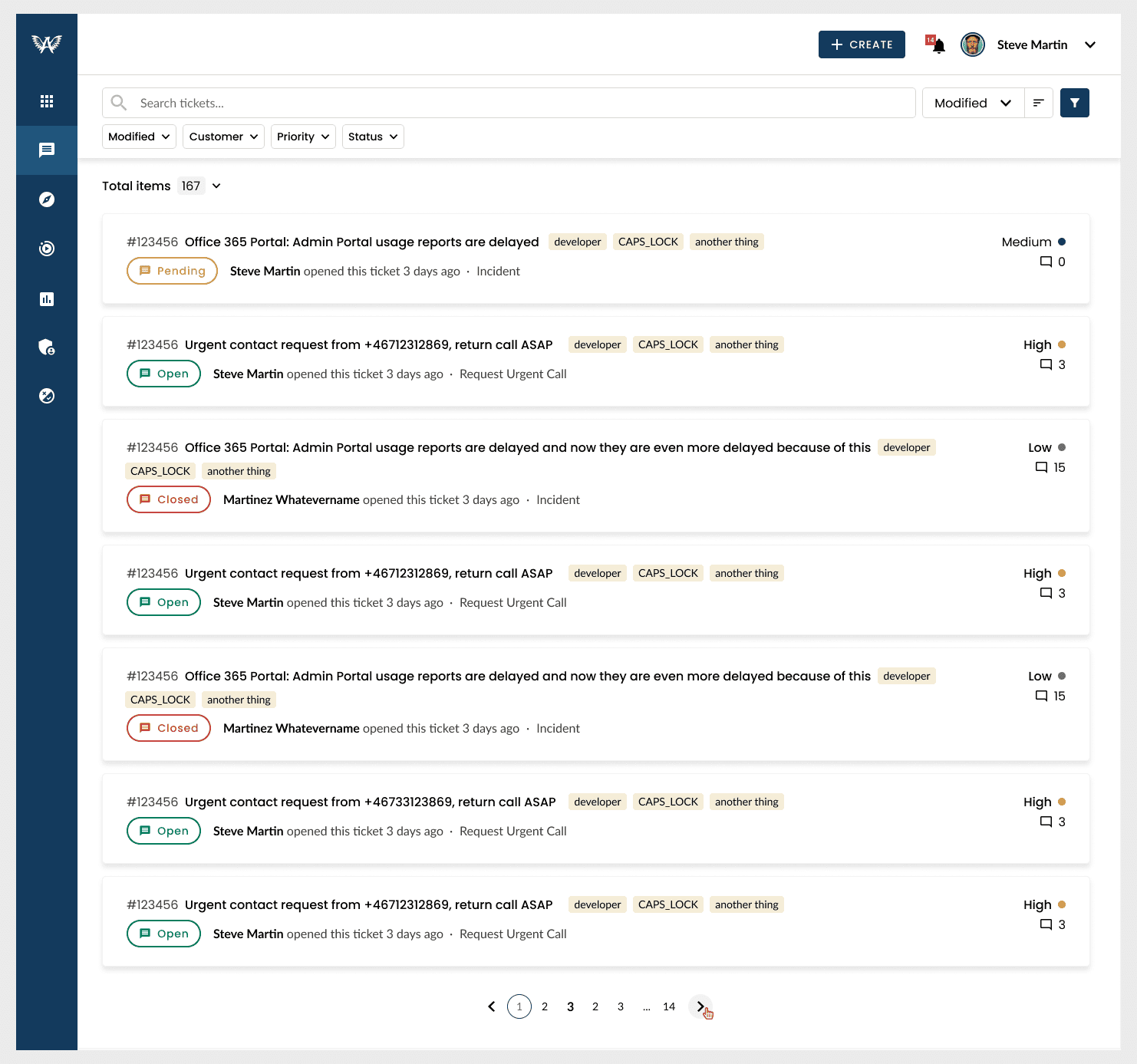Image resolution: width=1137 pixels, height=1064 pixels.
Task: Open the apps grid icon in sidebar
Action: (x=47, y=101)
